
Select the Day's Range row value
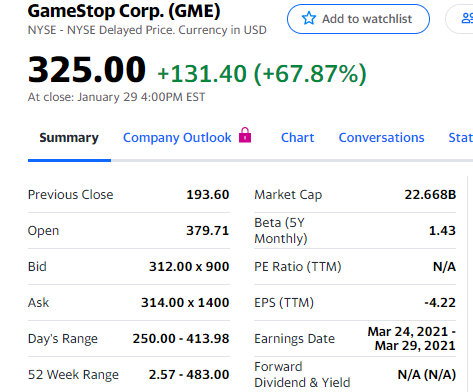[x=181, y=339]
